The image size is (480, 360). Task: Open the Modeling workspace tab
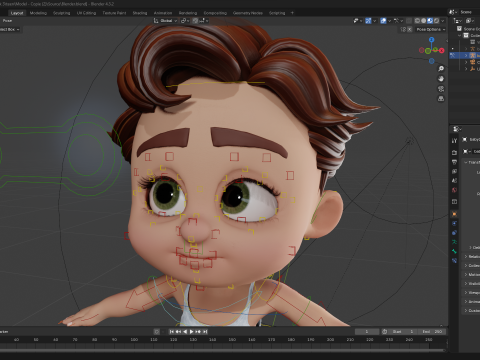pos(38,13)
